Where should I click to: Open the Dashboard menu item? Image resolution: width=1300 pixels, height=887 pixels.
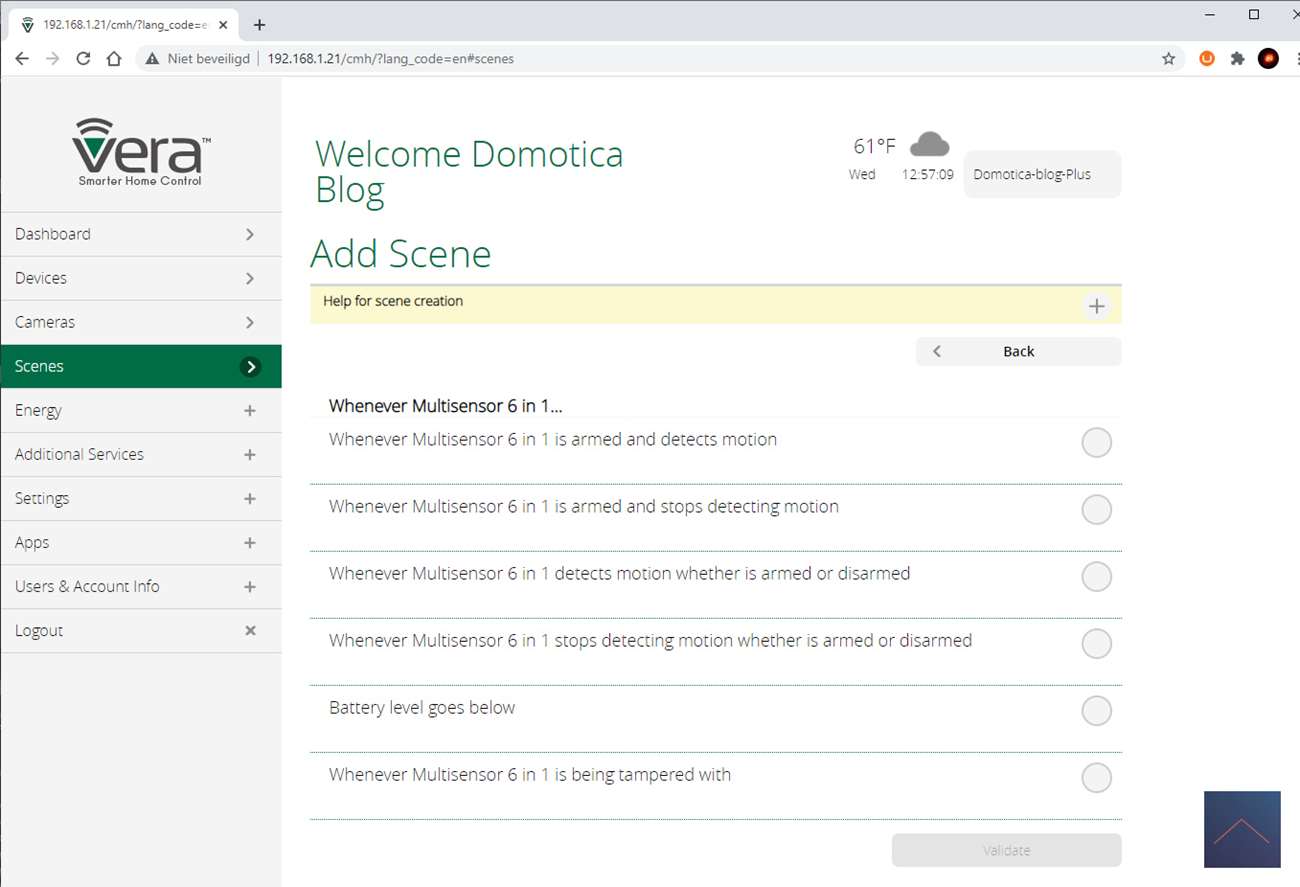pyautogui.click(x=140, y=234)
